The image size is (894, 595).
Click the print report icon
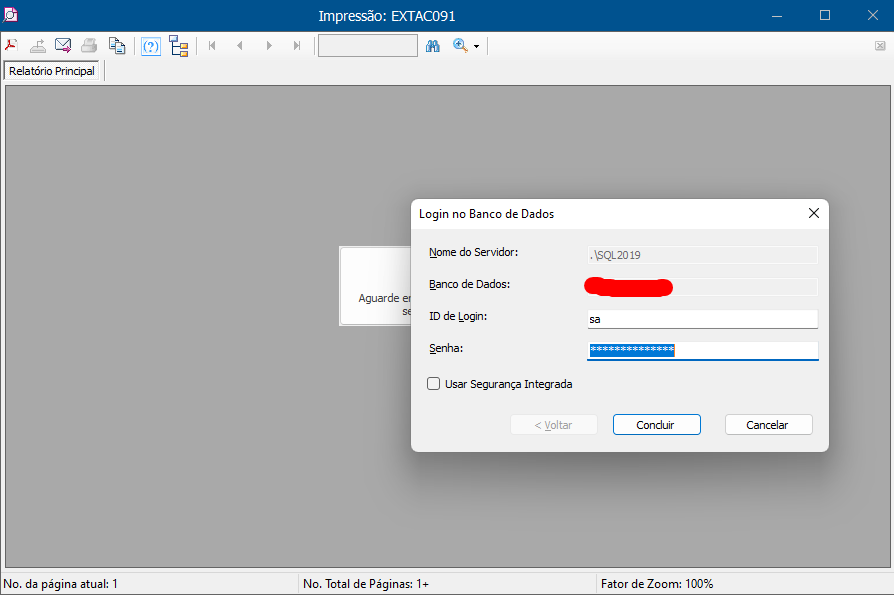click(x=90, y=46)
